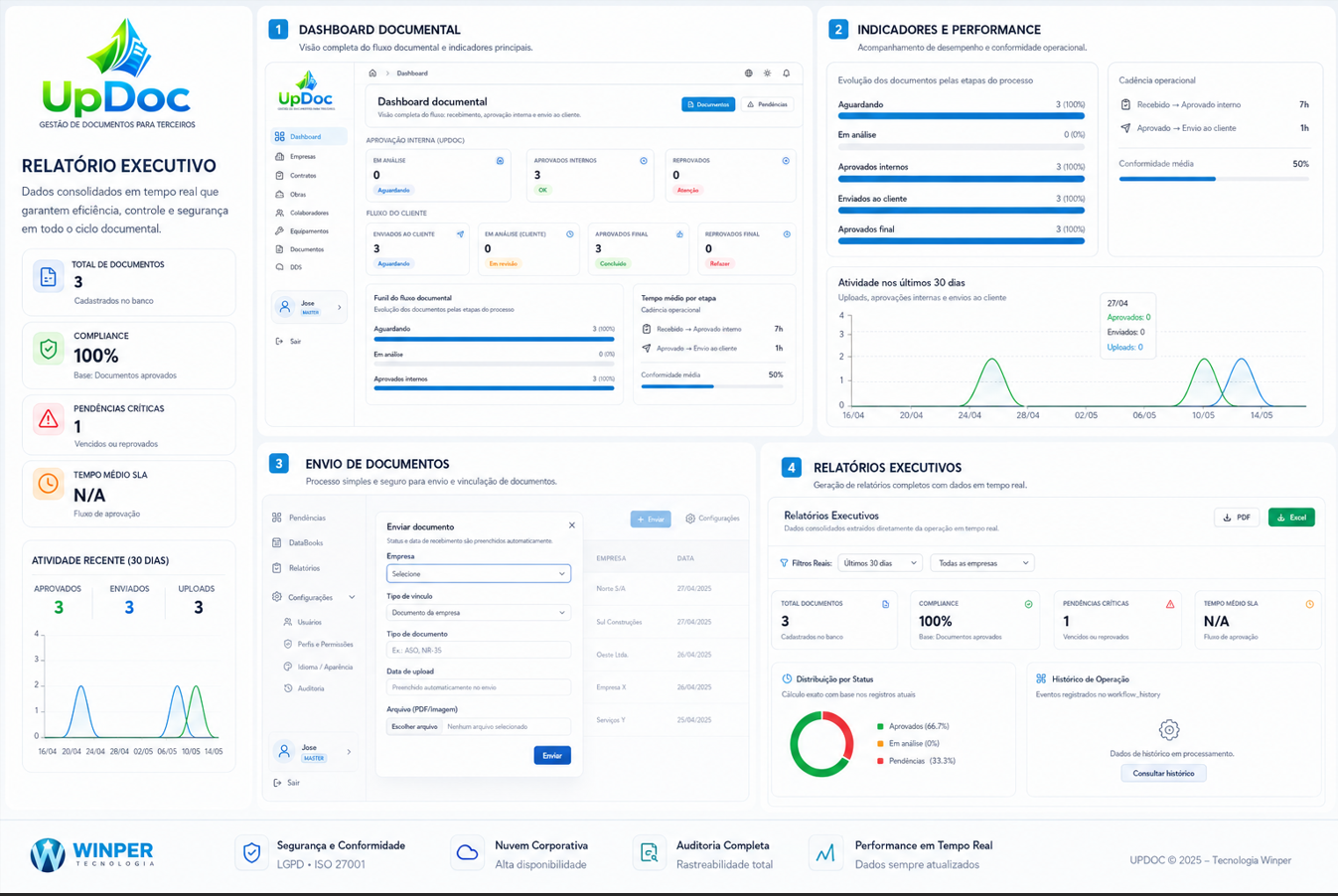Open the Últimos 30 dias filter dropdown
1338x896 pixels.
[x=880, y=563]
